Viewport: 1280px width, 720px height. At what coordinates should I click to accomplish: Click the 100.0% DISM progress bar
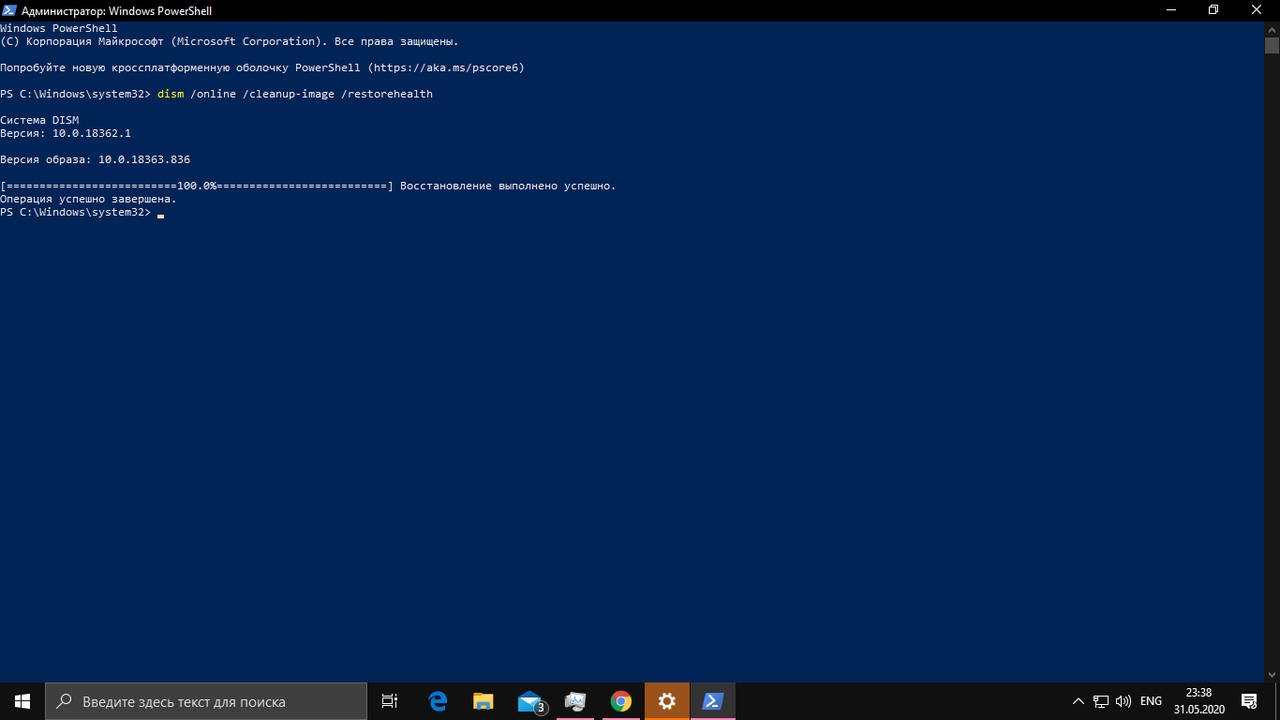tap(197, 186)
